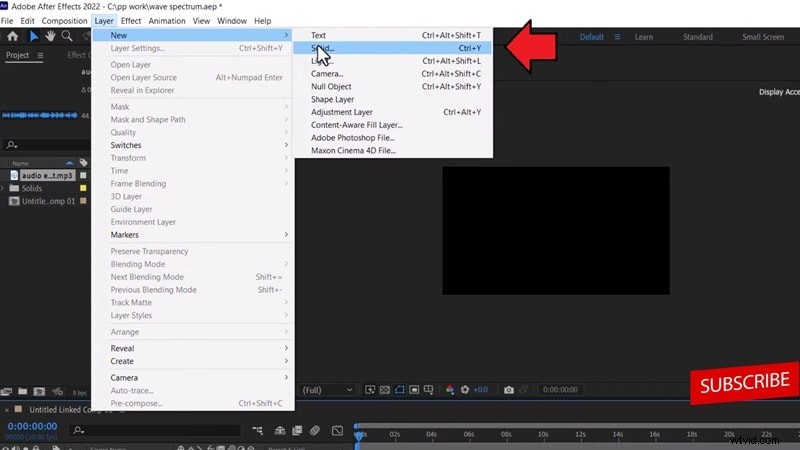Click the Project panel search field

pos(47,145)
